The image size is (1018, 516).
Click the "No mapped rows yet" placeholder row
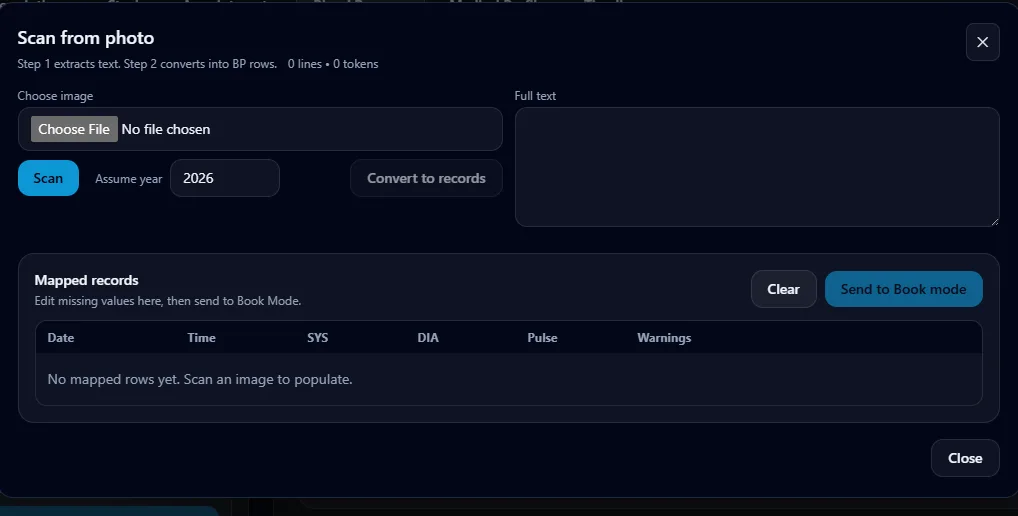point(200,379)
